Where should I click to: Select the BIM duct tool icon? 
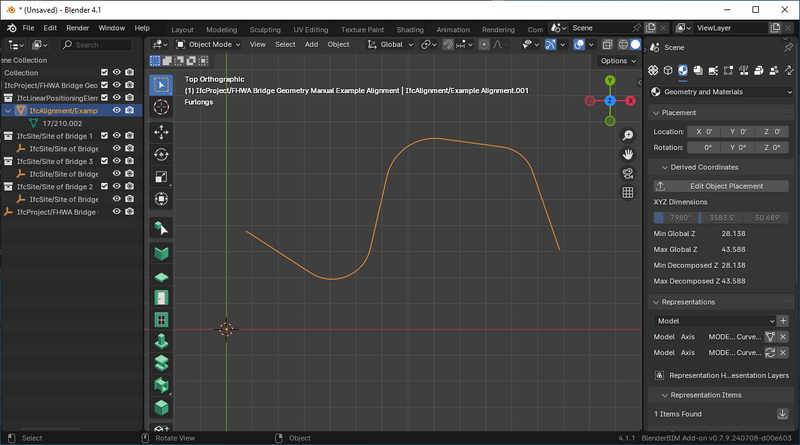[161, 385]
